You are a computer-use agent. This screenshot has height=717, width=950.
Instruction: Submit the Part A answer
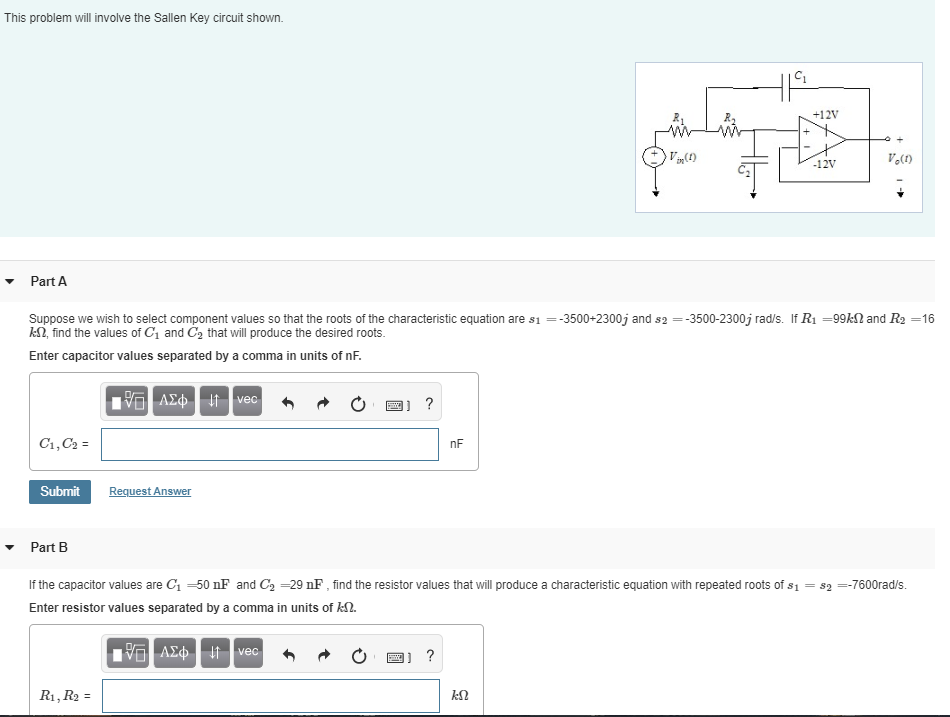[x=59, y=491]
